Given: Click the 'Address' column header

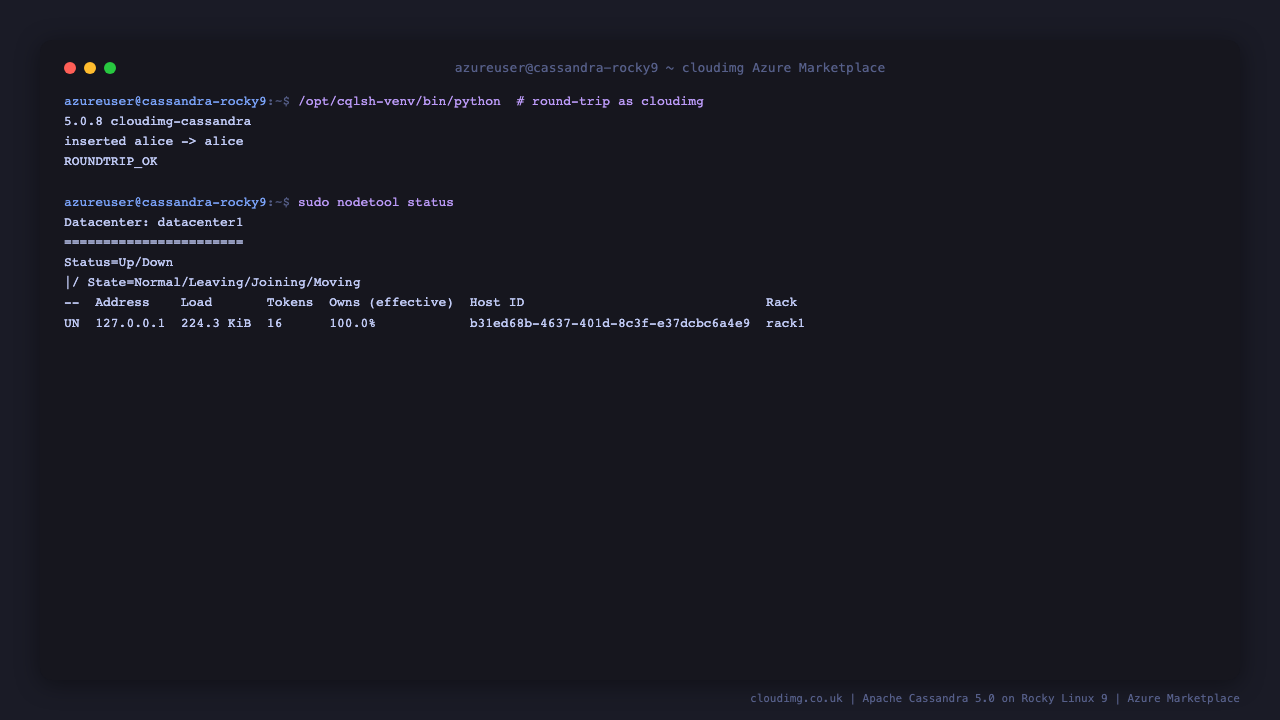Looking at the screenshot, I should pos(122,302).
